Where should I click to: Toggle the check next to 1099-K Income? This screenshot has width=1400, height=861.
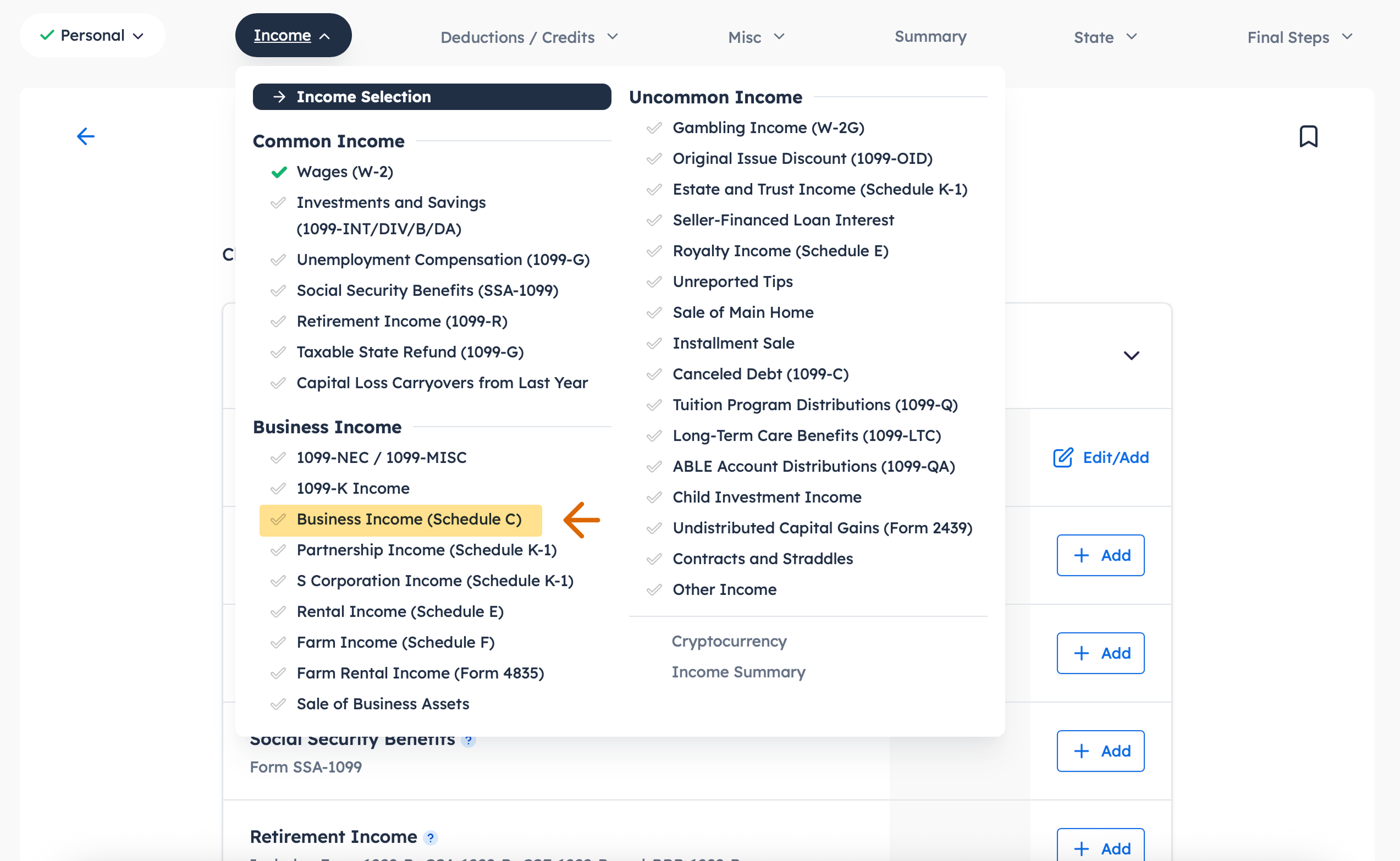278,488
